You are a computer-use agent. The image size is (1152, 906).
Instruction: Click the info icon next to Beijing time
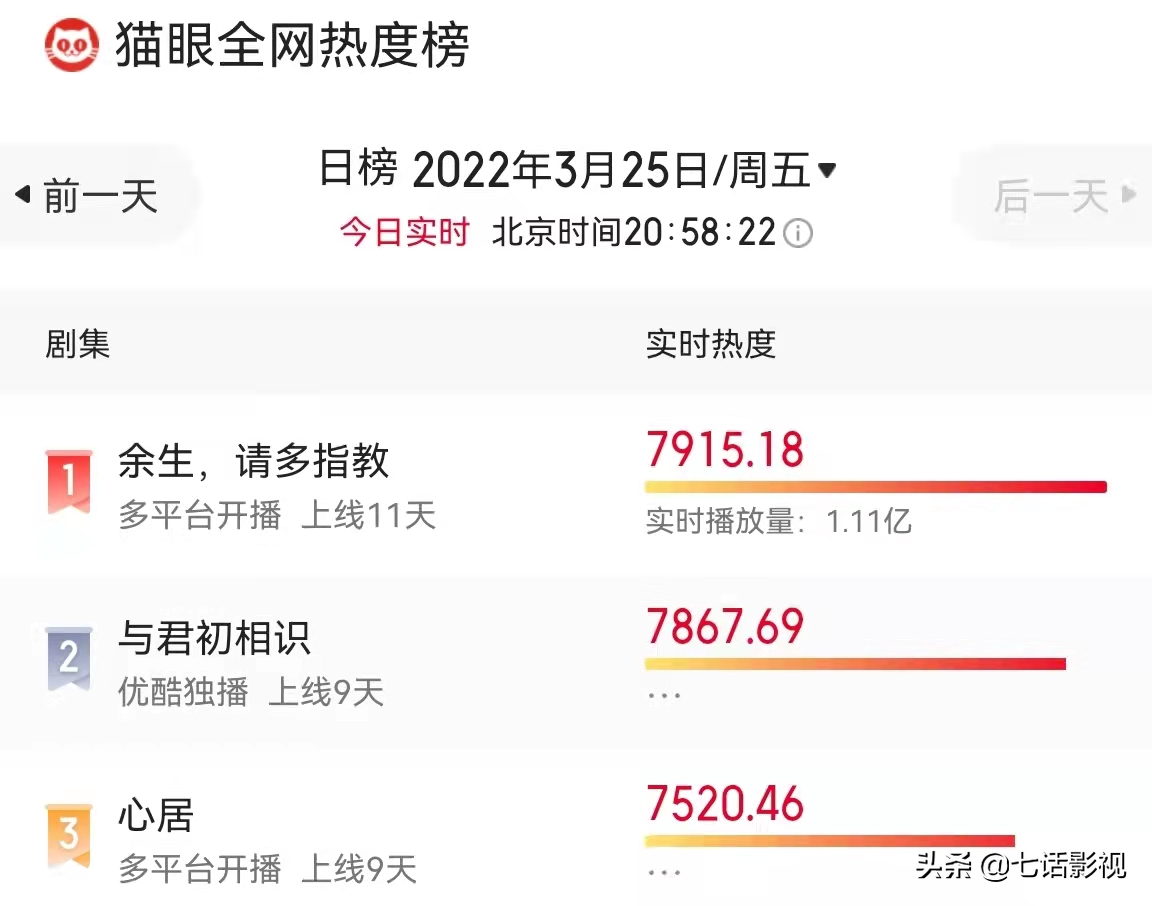coord(796,232)
